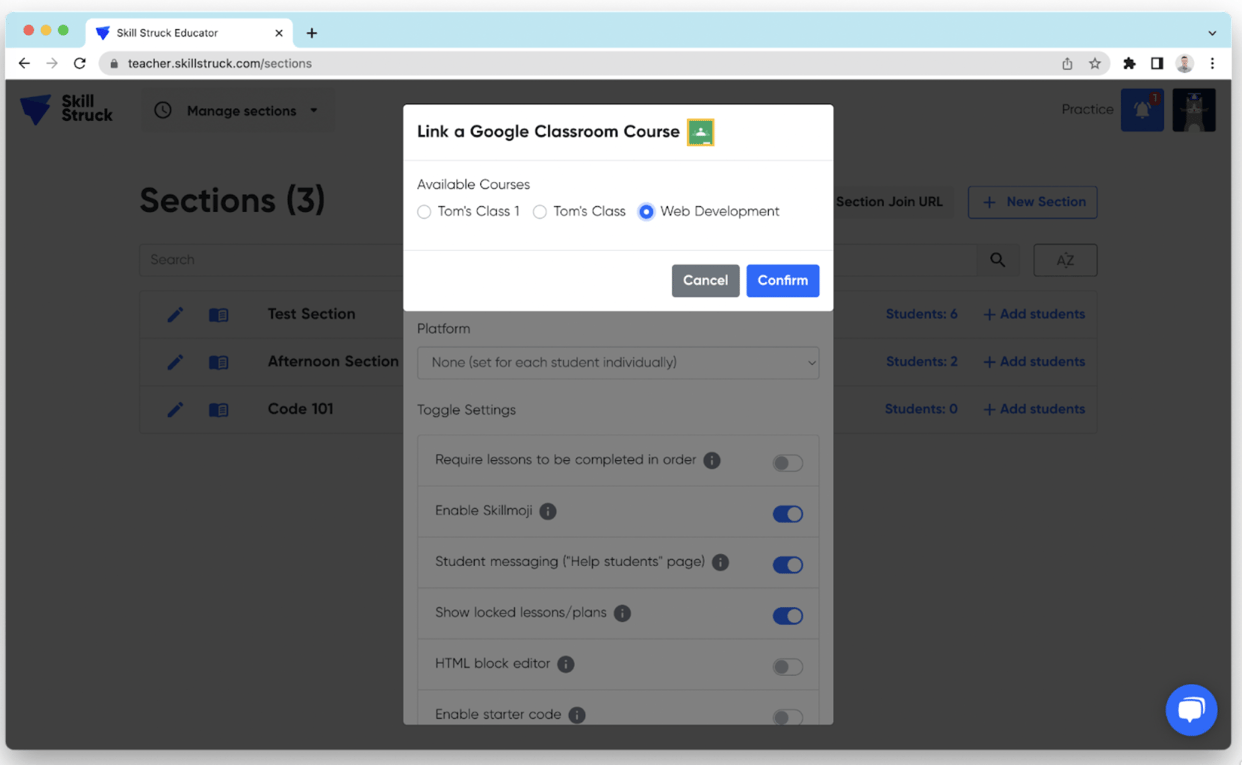Open the curriculum book icon for Afternoon Section
The height and width of the screenshot is (765, 1242).
(x=218, y=361)
